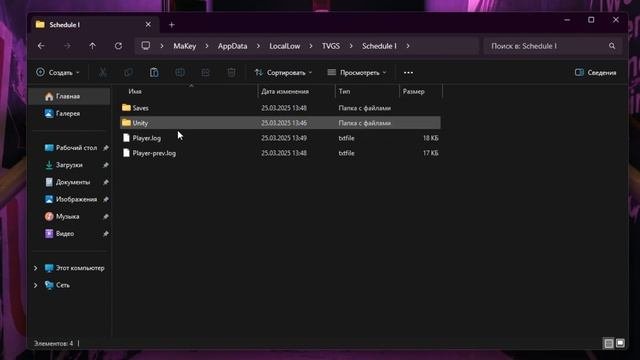Switch to large thumbnails view icon
This screenshot has width=640, height=360.
tap(620, 343)
